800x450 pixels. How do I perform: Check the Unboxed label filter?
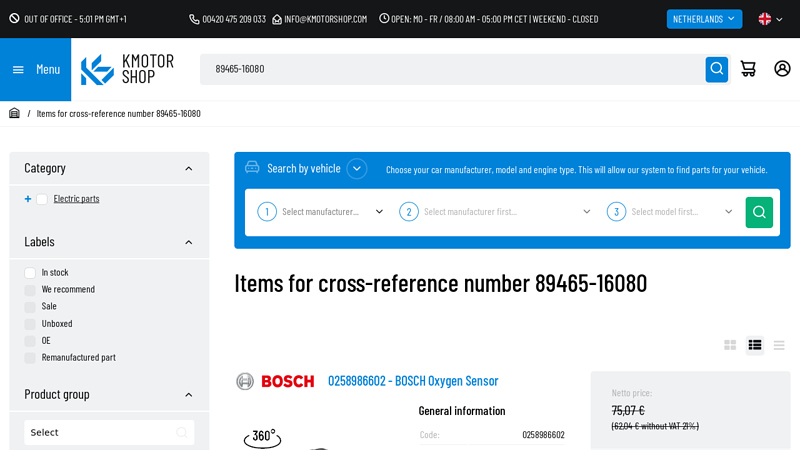point(30,324)
